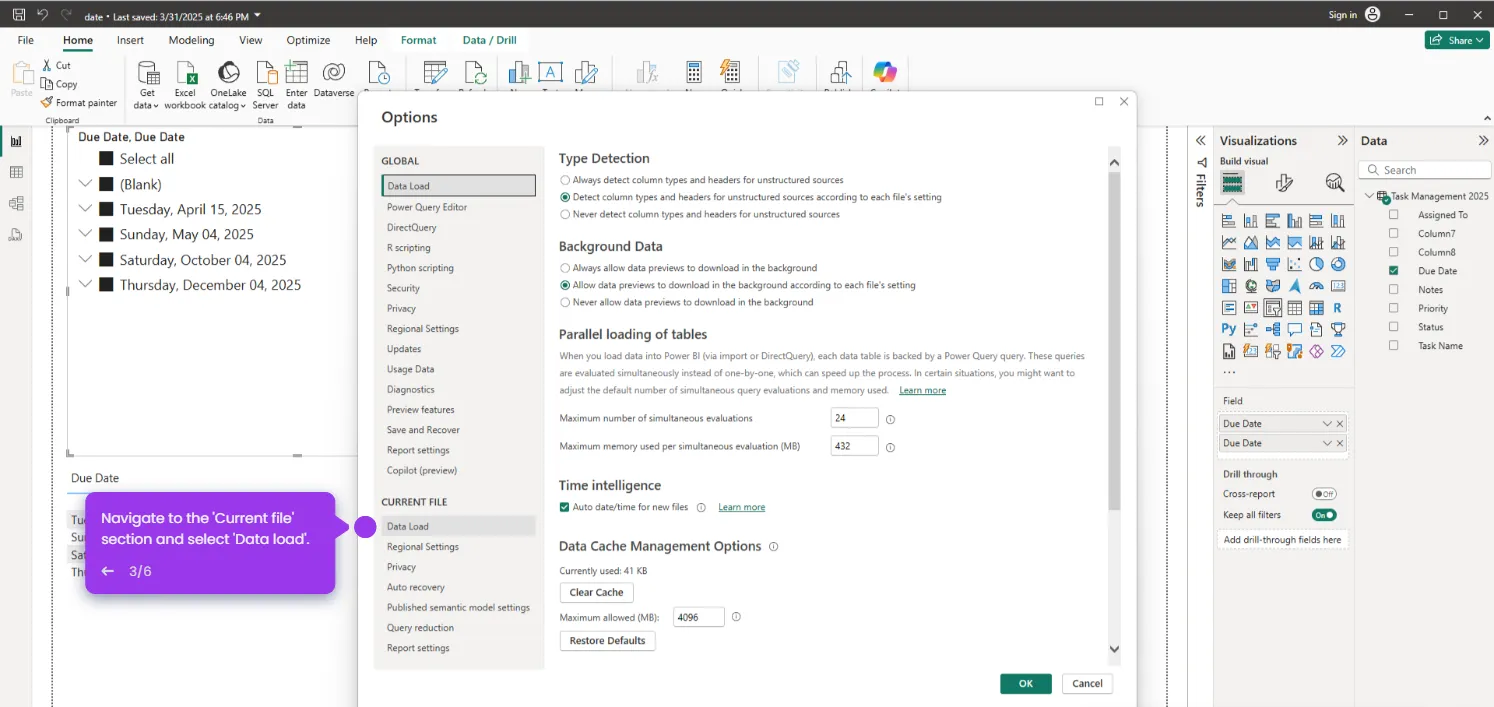Choose the Line chart visual icon
The height and width of the screenshot is (707, 1494).
tap(1229, 242)
